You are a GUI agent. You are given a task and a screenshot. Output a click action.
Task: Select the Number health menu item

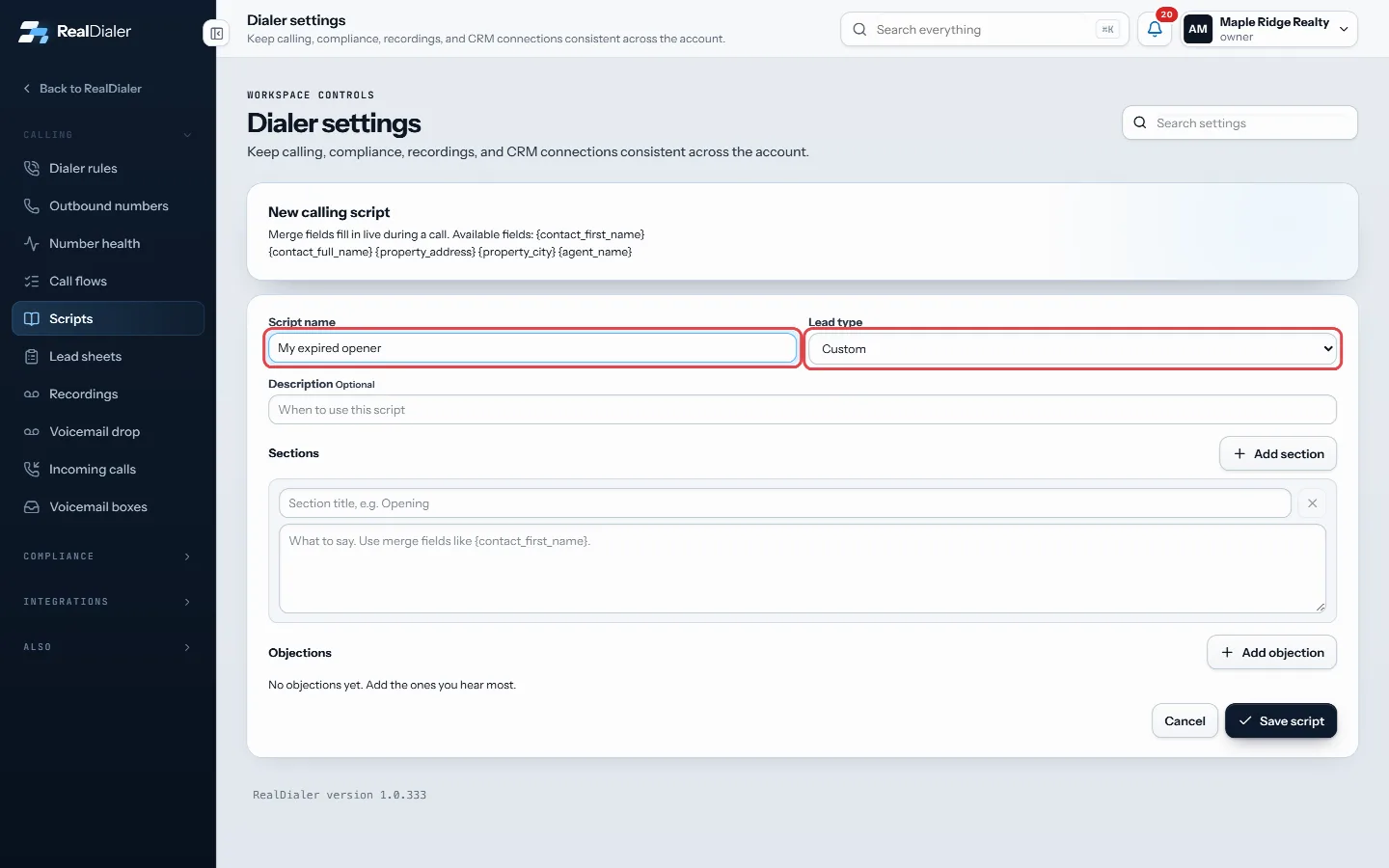[108, 244]
